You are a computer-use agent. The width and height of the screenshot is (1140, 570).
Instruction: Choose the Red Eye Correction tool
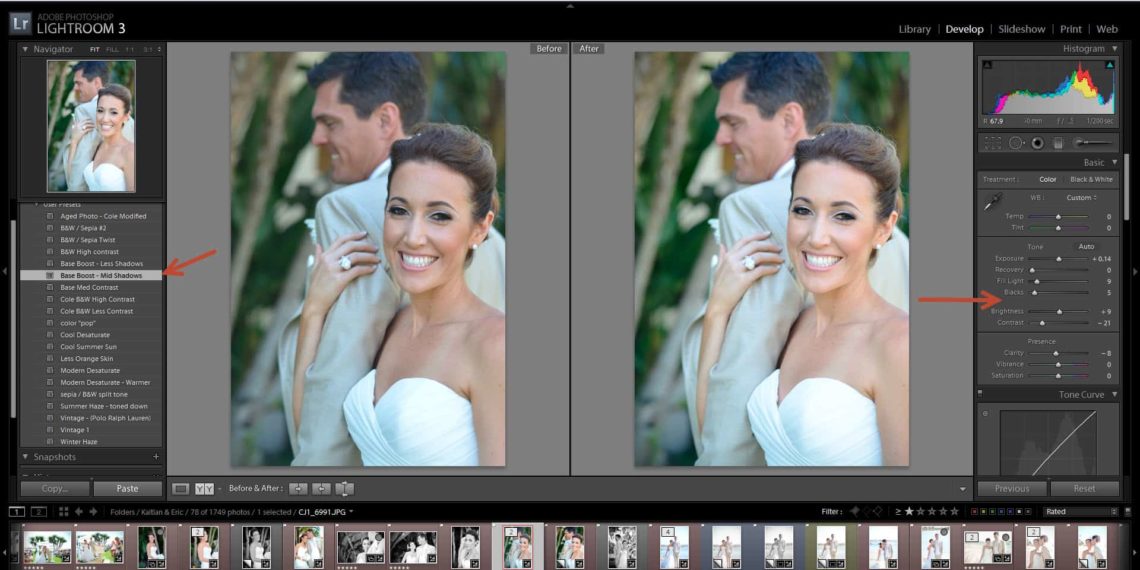(x=1038, y=143)
